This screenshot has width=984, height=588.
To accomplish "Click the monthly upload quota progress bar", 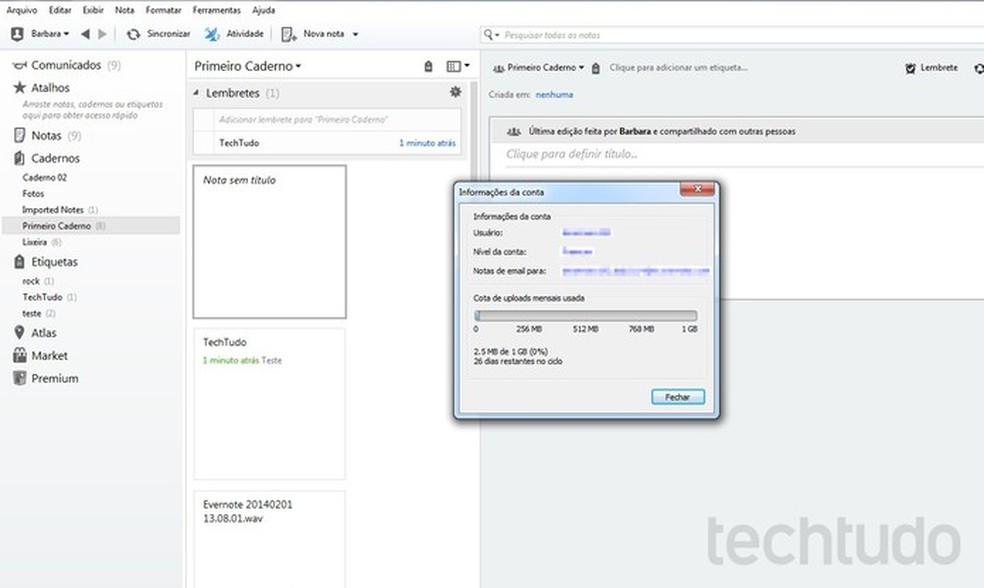I will point(586,316).
